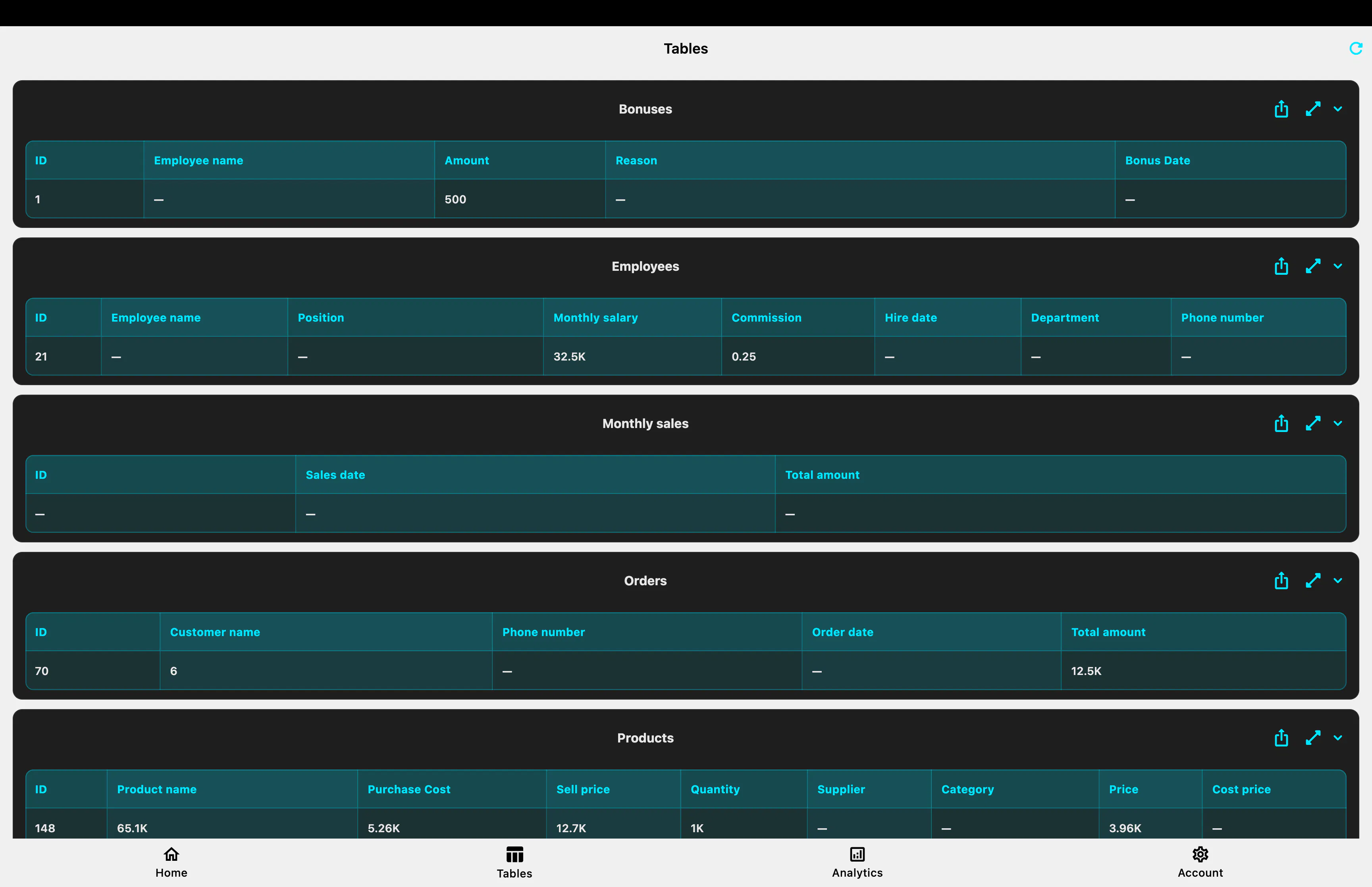Select the 32.5K salary cell
Viewport: 1372px width, 887px height.
coord(632,357)
